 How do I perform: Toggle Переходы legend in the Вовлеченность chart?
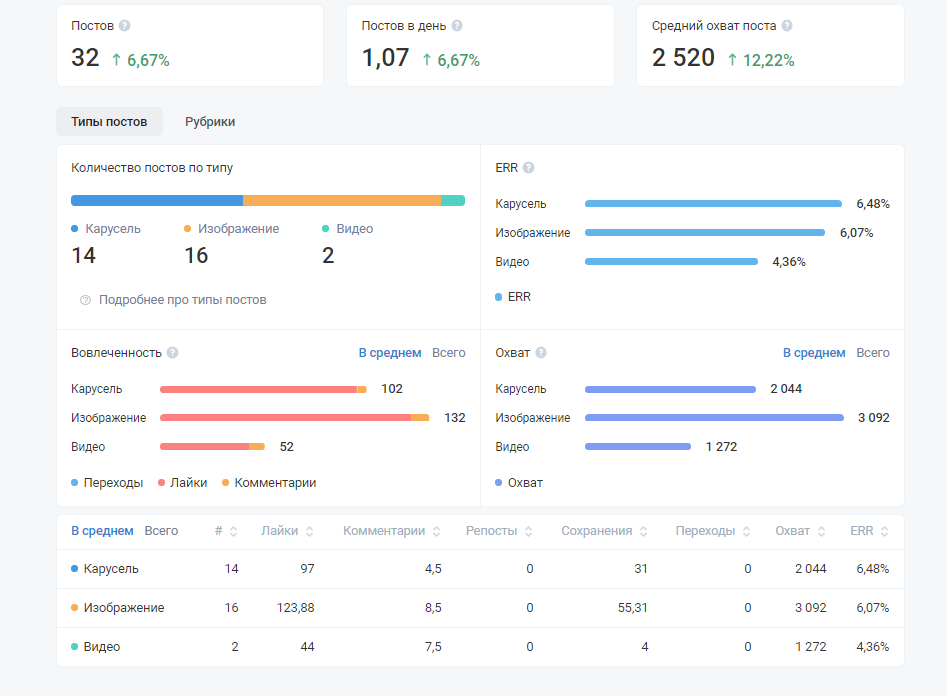(x=107, y=483)
